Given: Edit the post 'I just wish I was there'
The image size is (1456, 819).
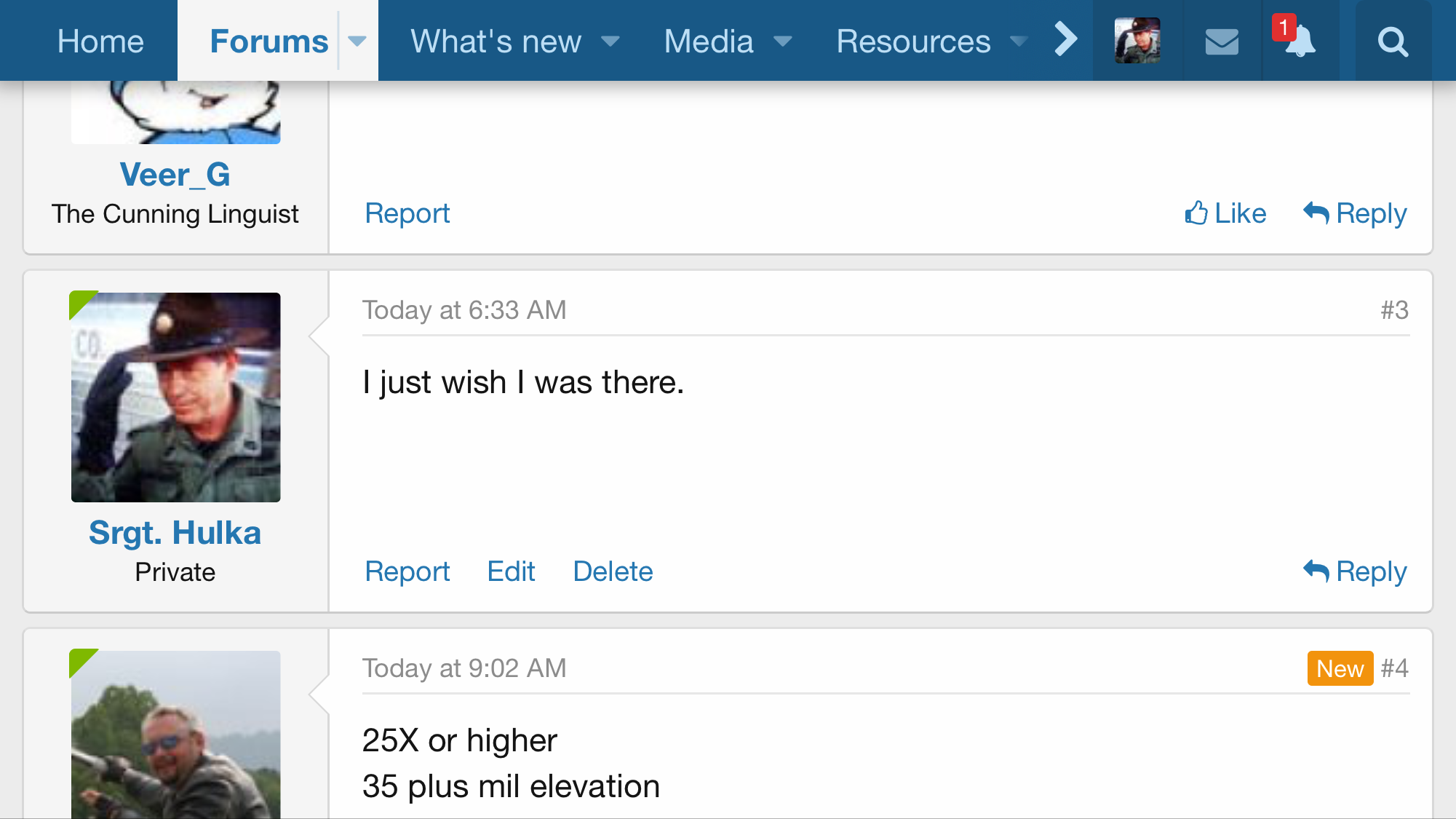Looking at the screenshot, I should tap(512, 571).
